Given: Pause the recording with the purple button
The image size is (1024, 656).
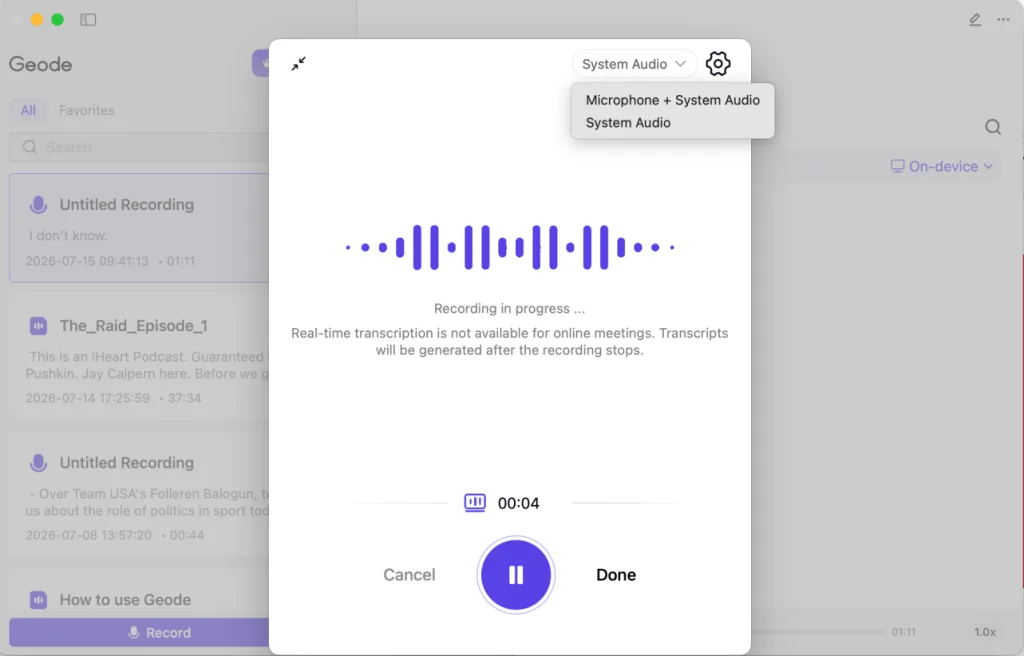Looking at the screenshot, I should [516, 575].
